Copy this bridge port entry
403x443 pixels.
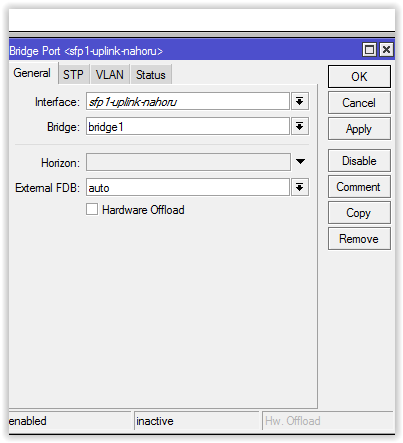pyautogui.click(x=359, y=213)
